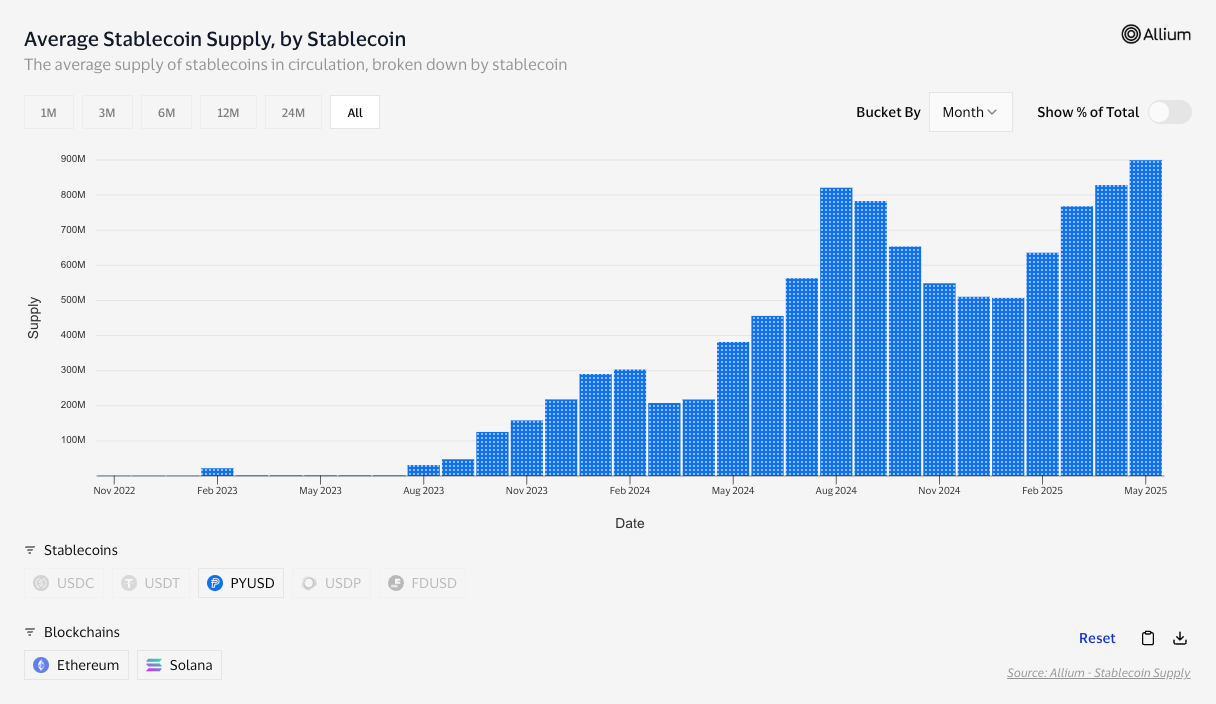
Task: Click the Allium logo icon
Action: [1131, 34]
